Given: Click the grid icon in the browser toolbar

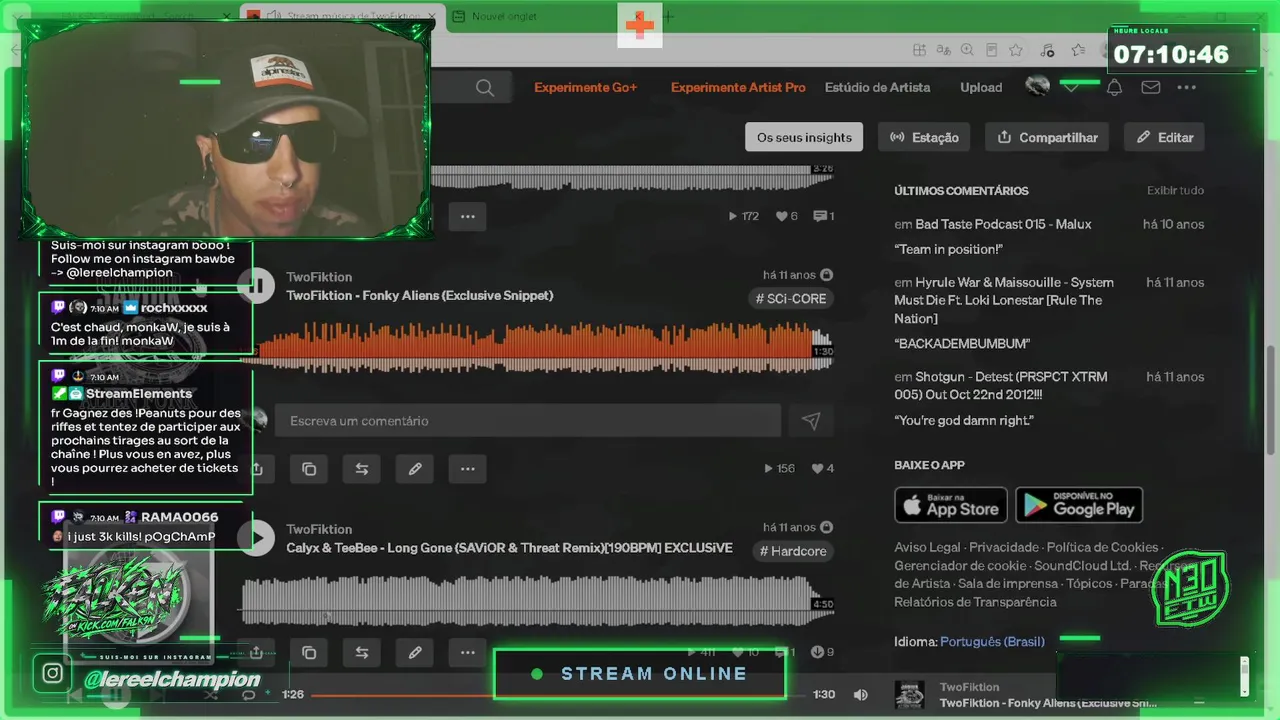Looking at the screenshot, I should (x=919, y=50).
